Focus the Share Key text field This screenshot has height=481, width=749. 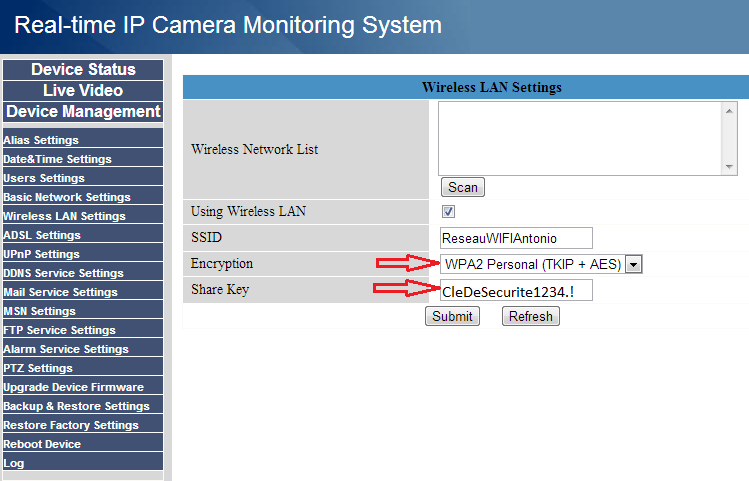coord(516,290)
